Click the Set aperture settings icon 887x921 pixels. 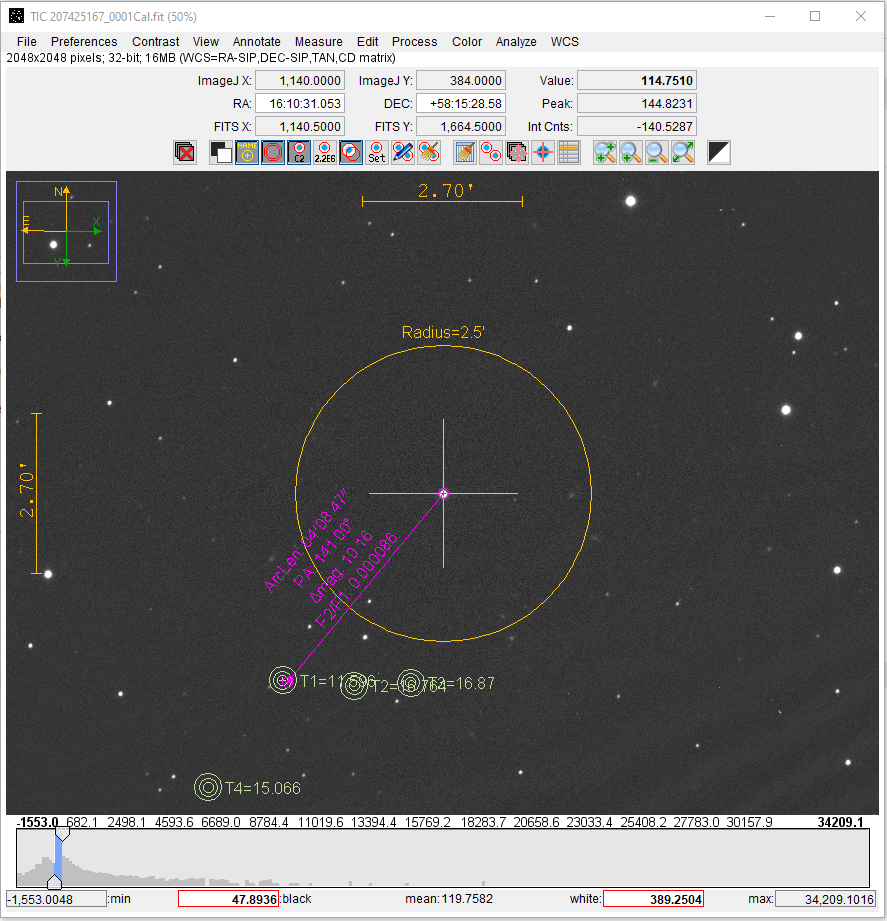pos(377,152)
